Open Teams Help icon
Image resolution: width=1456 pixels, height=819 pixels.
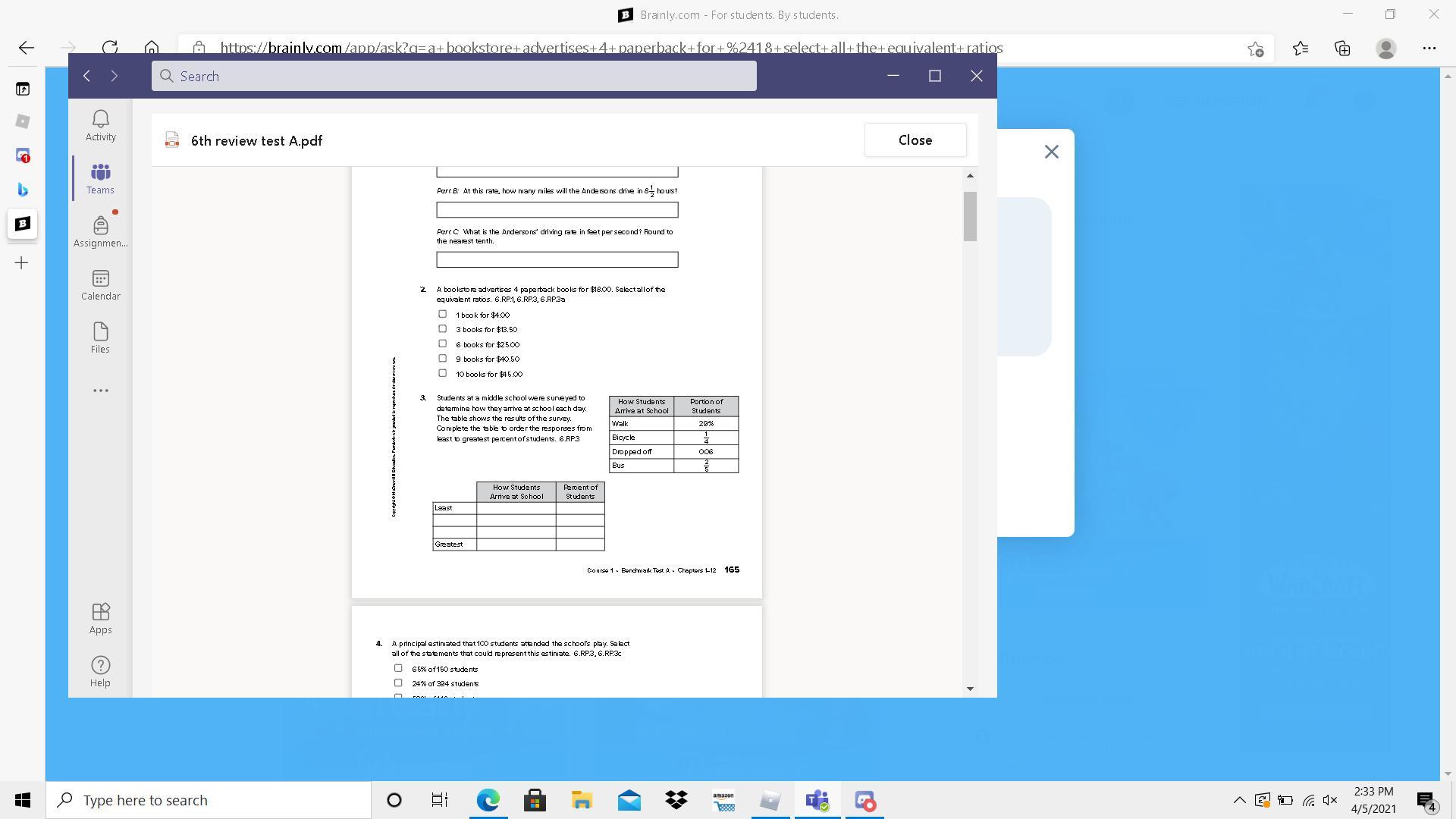point(100,671)
